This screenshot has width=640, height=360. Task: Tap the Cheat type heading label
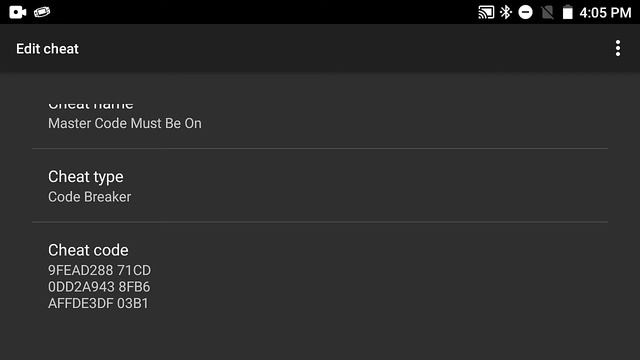86,177
